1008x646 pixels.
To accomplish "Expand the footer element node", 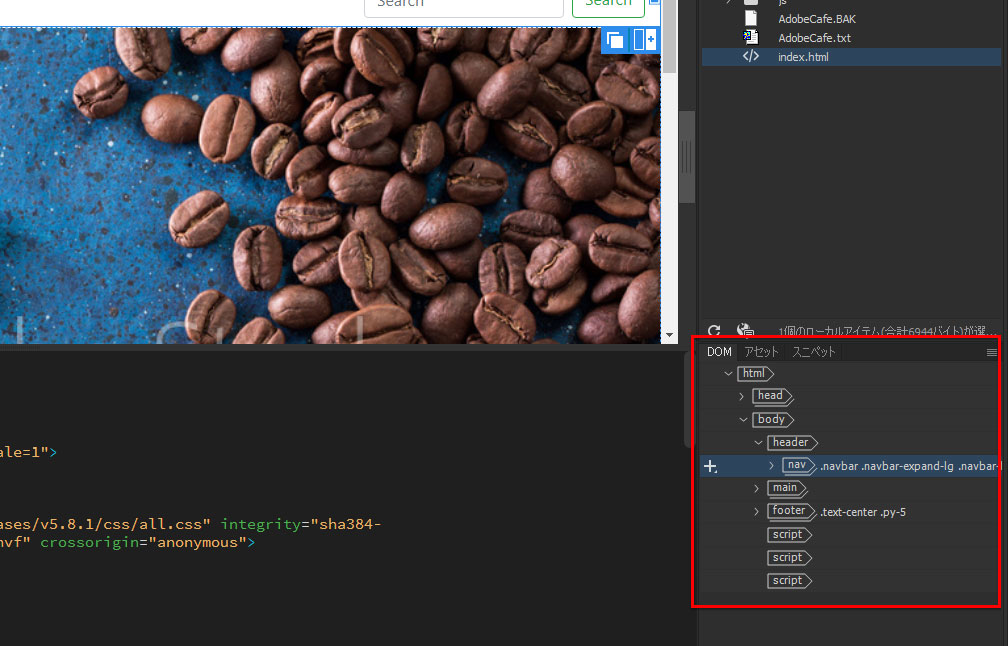I will point(757,512).
